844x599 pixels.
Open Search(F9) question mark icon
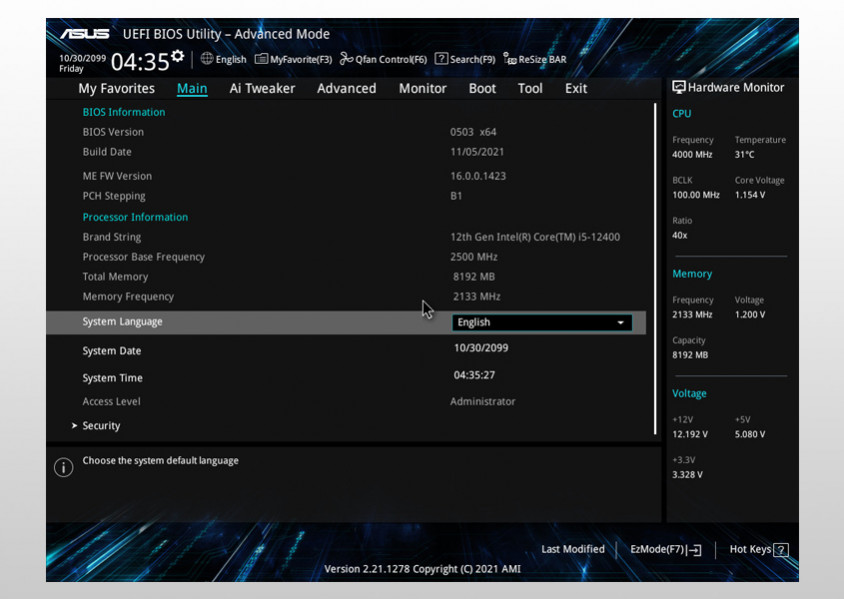441,59
